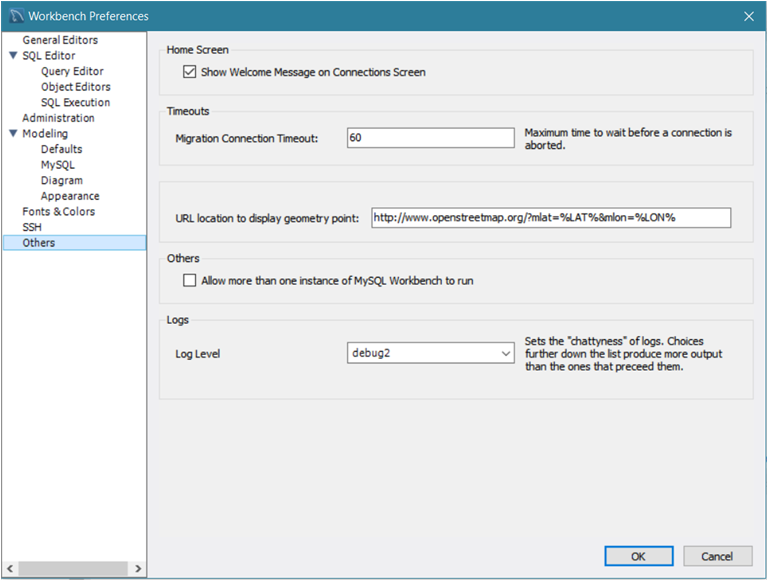Click the 'Log Level' label
Screen dimensions: 768x581
tap(198, 354)
